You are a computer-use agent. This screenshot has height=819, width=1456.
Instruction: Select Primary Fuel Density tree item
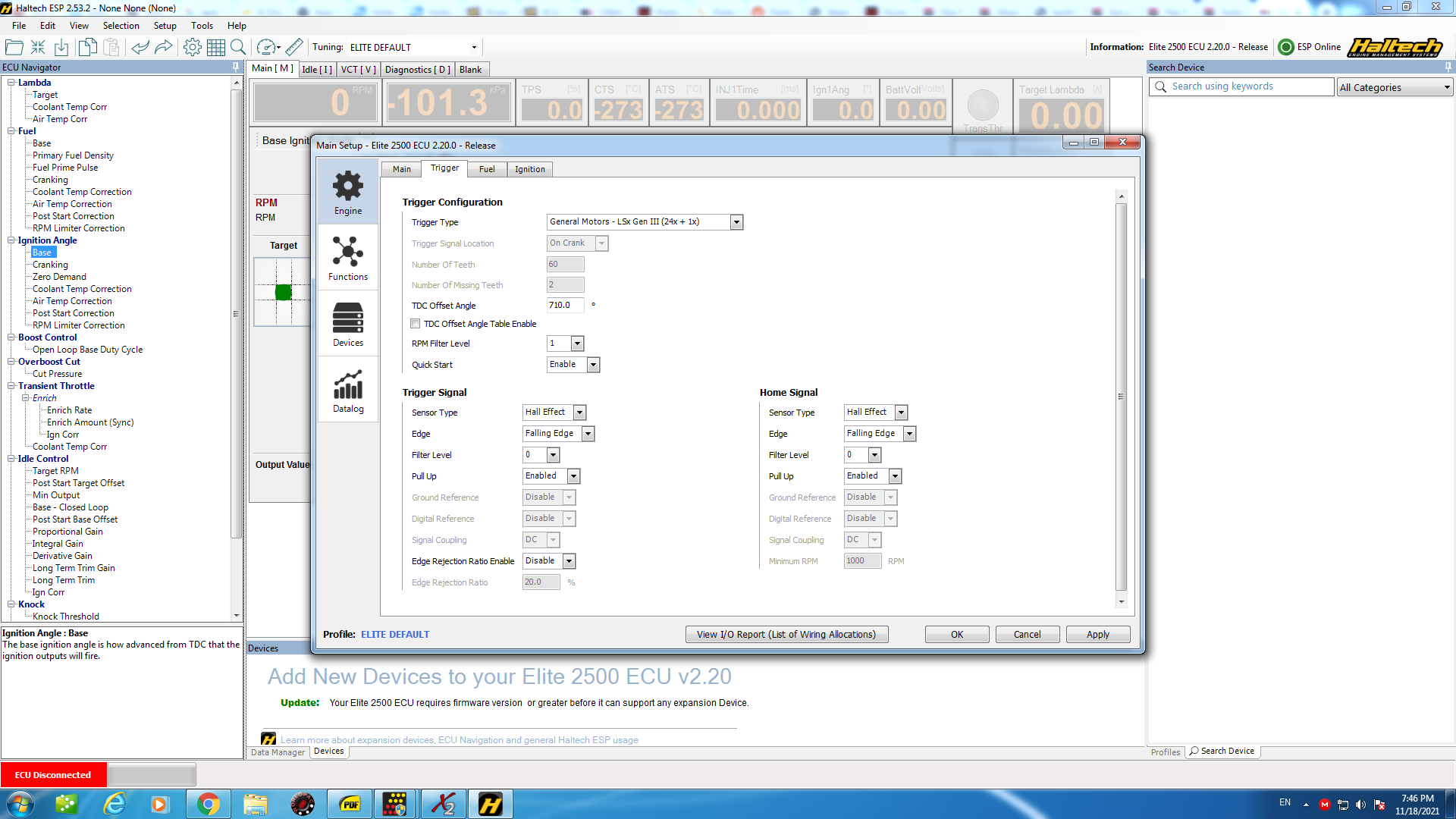coord(73,155)
